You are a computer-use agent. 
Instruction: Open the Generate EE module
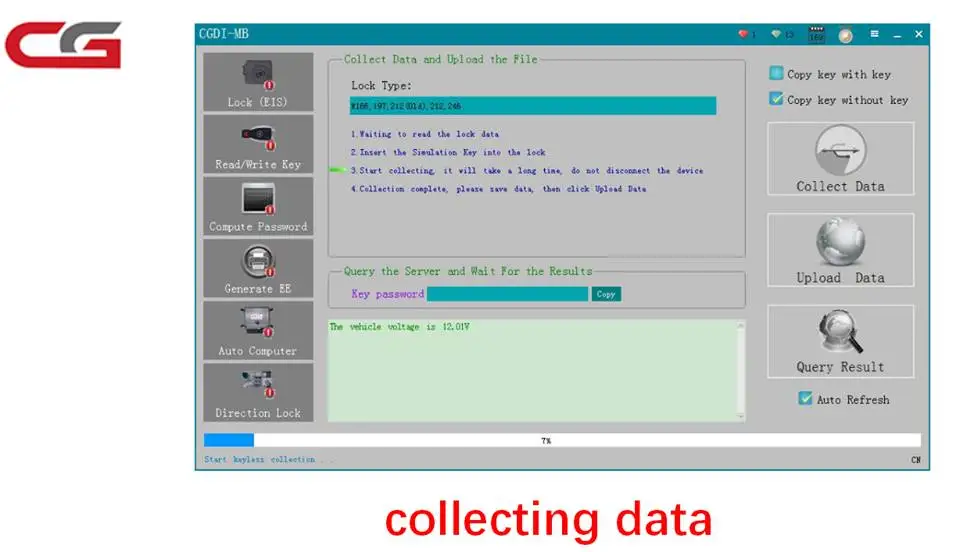coord(258,269)
